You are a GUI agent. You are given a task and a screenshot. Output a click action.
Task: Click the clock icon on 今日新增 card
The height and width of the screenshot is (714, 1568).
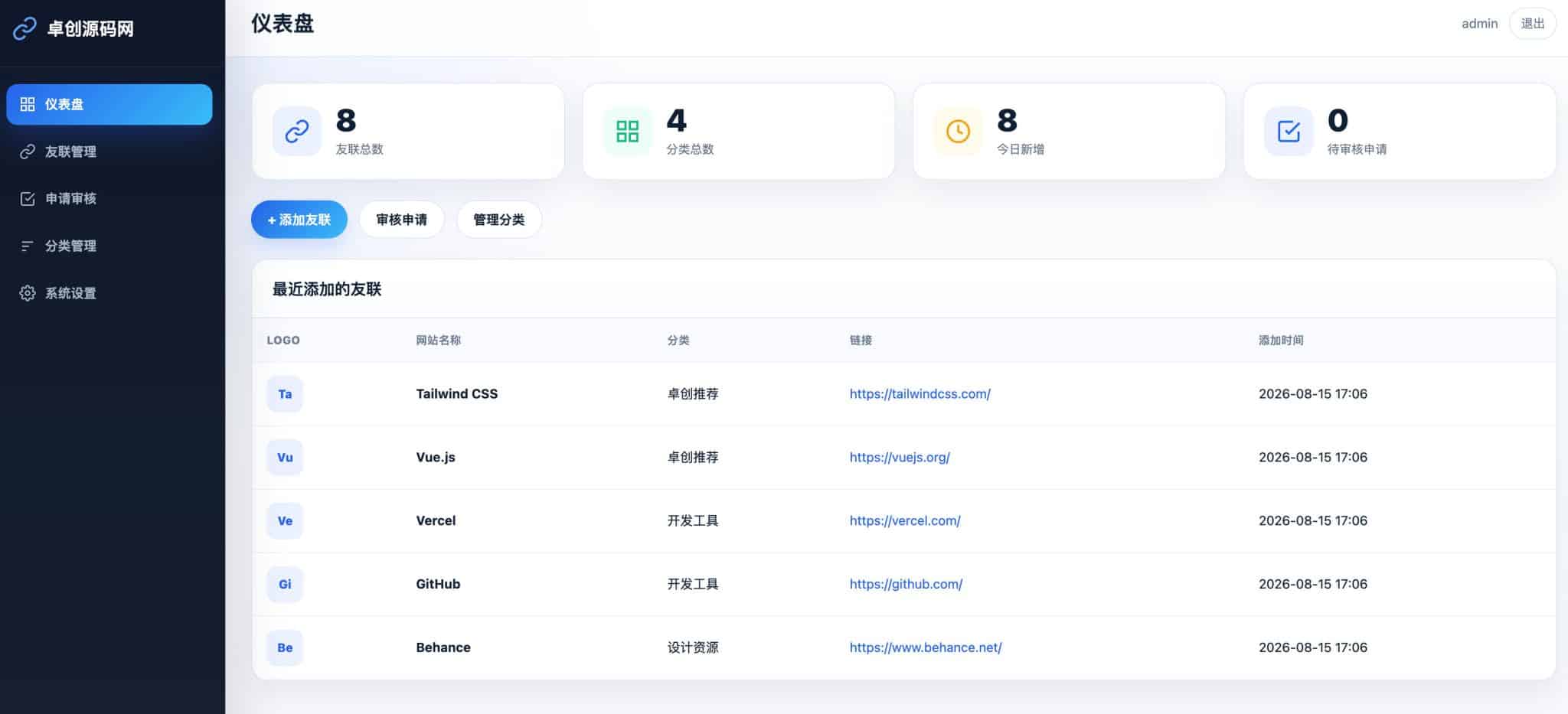(958, 132)
